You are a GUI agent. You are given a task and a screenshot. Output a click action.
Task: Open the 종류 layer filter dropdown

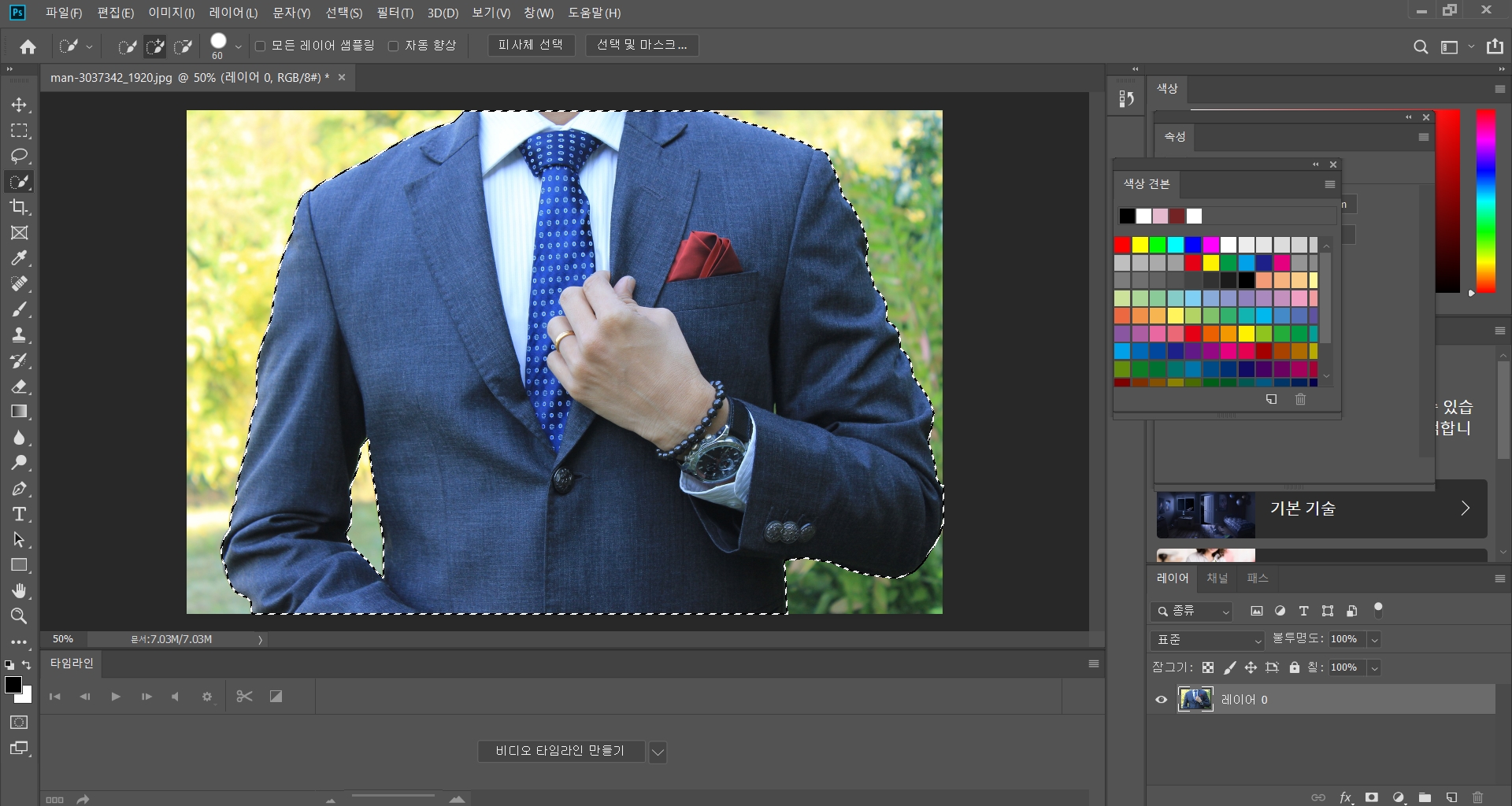[x=1191, y=612]
